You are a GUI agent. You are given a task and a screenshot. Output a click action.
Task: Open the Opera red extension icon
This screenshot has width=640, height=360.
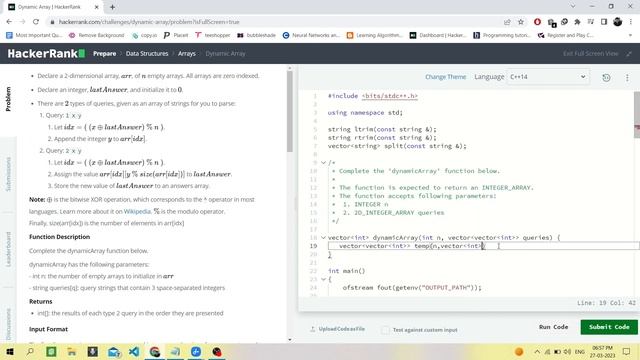coord(537,22)
